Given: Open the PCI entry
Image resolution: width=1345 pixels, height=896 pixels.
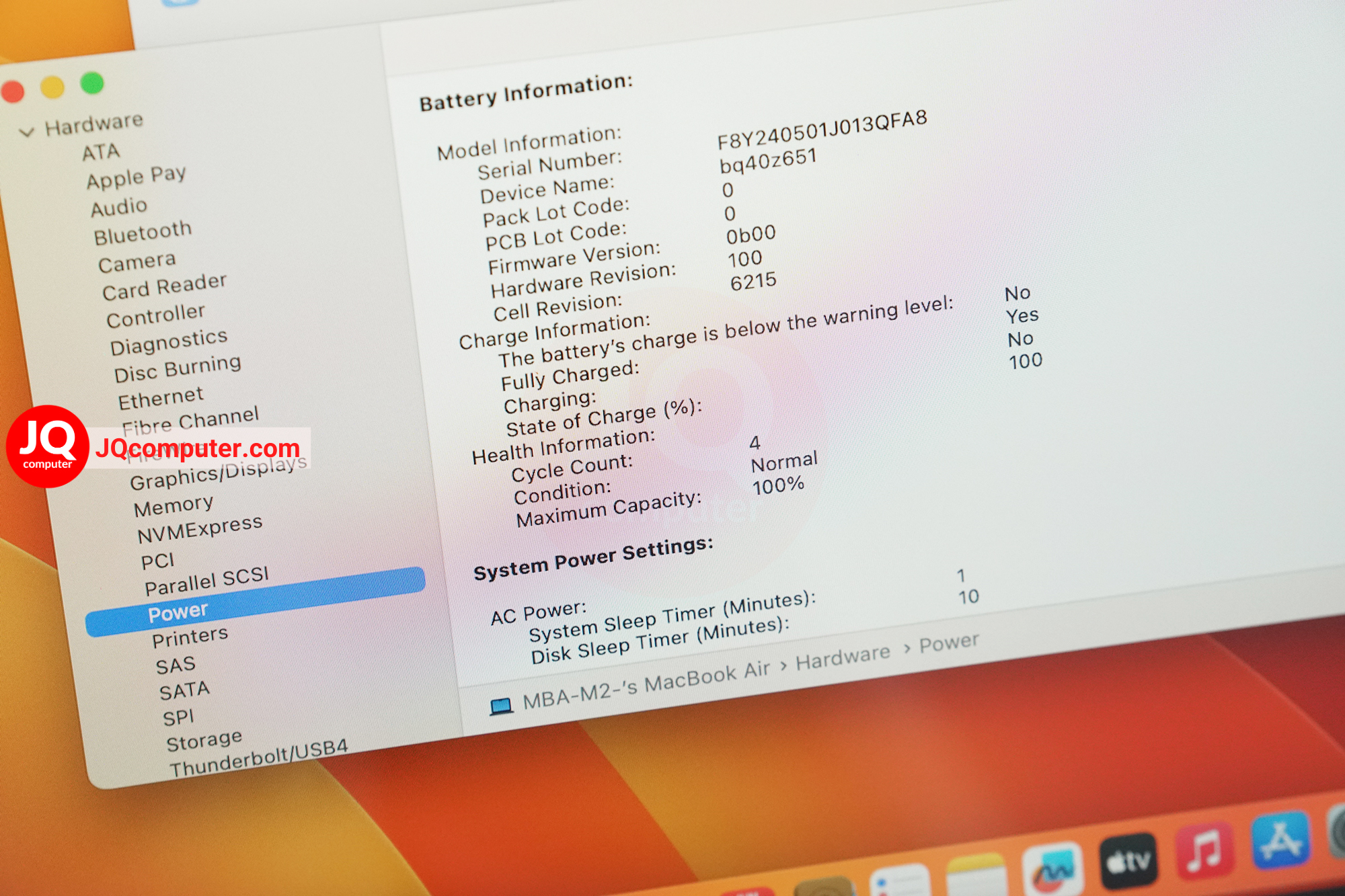Looking at the screenshot, I should (x=157, y=561).
